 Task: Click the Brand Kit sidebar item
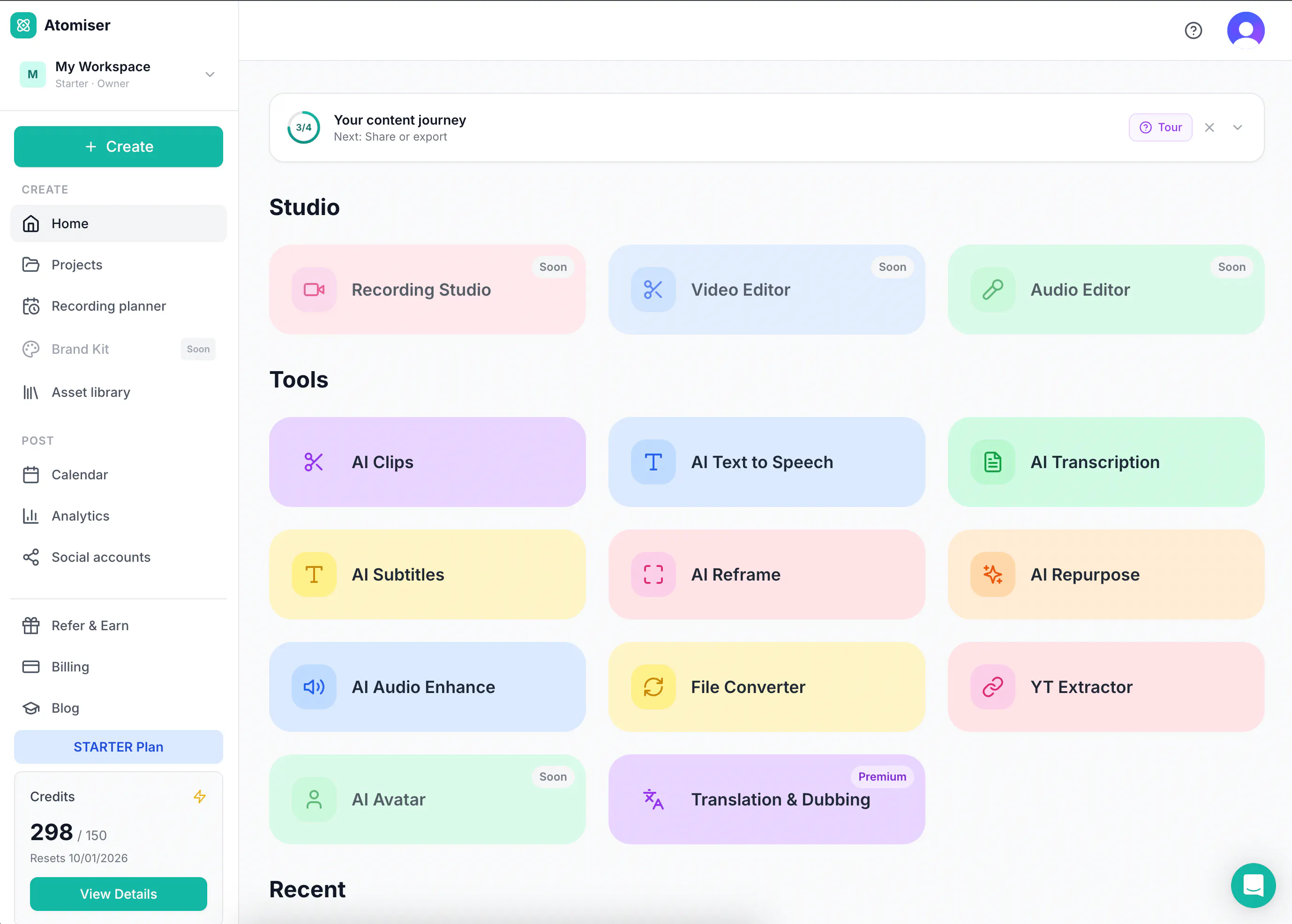tap(119, 349)
